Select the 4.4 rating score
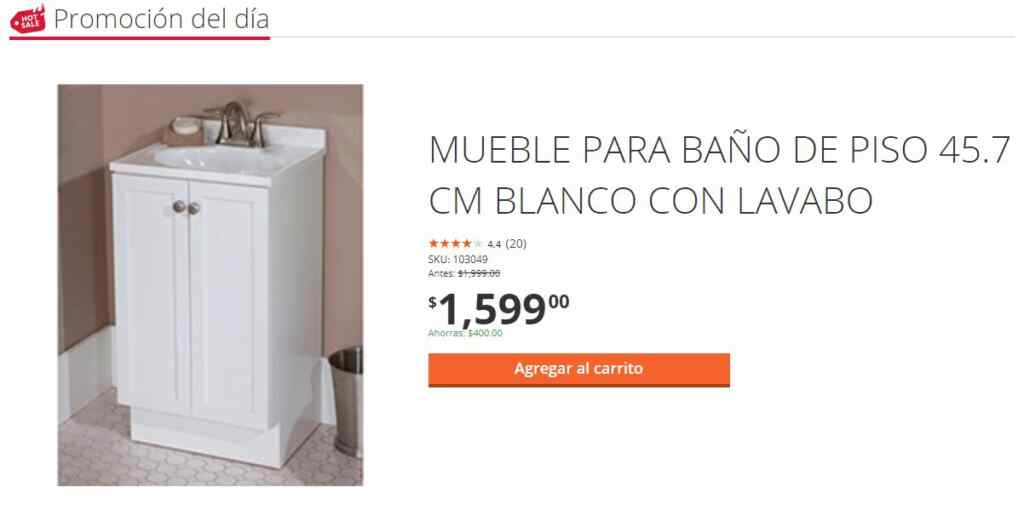 point(494,244)
